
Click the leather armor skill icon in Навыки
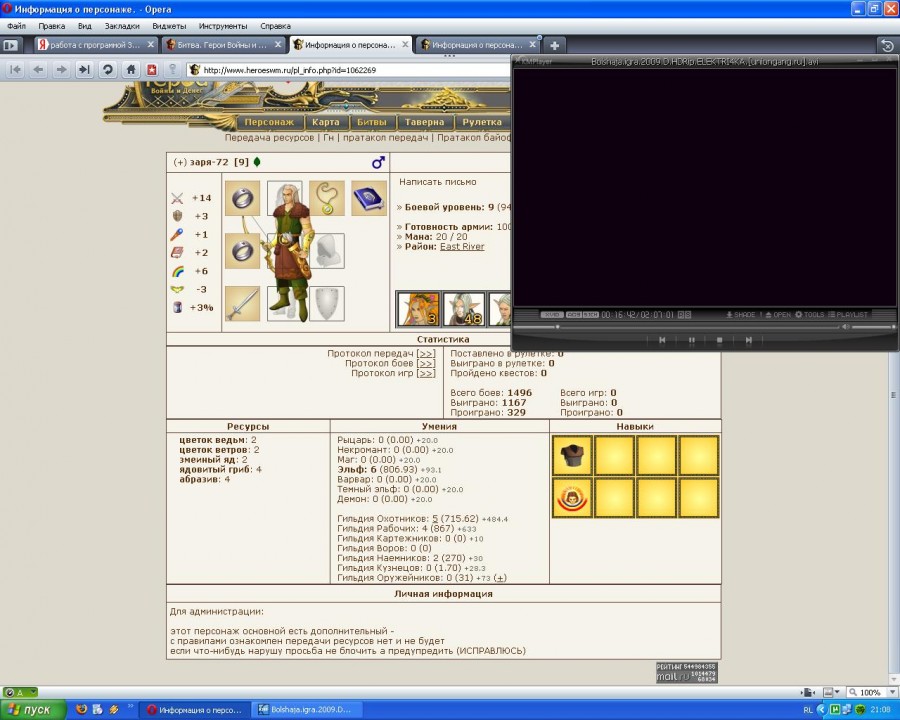[572, 456]
